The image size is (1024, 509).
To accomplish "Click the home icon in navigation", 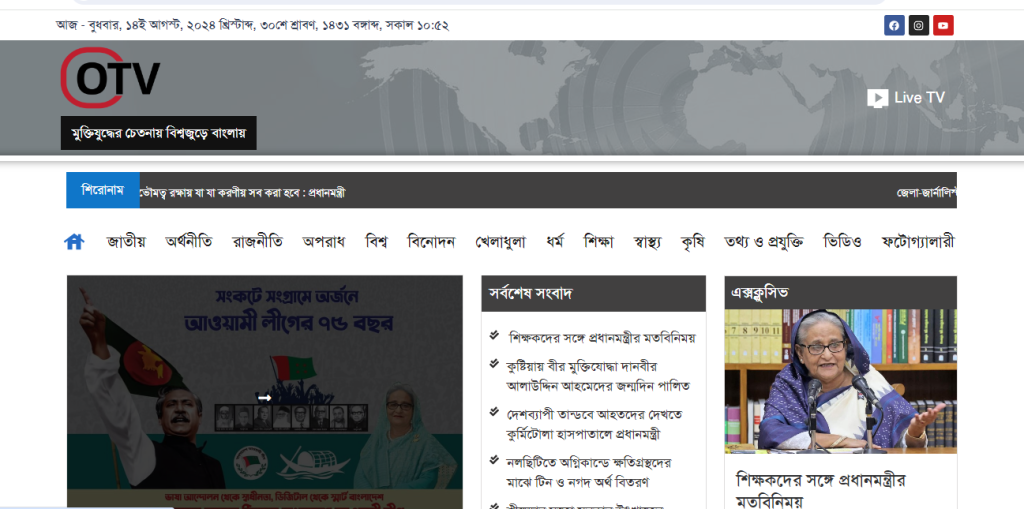I will pyautogui.click(x=74, y=242).
